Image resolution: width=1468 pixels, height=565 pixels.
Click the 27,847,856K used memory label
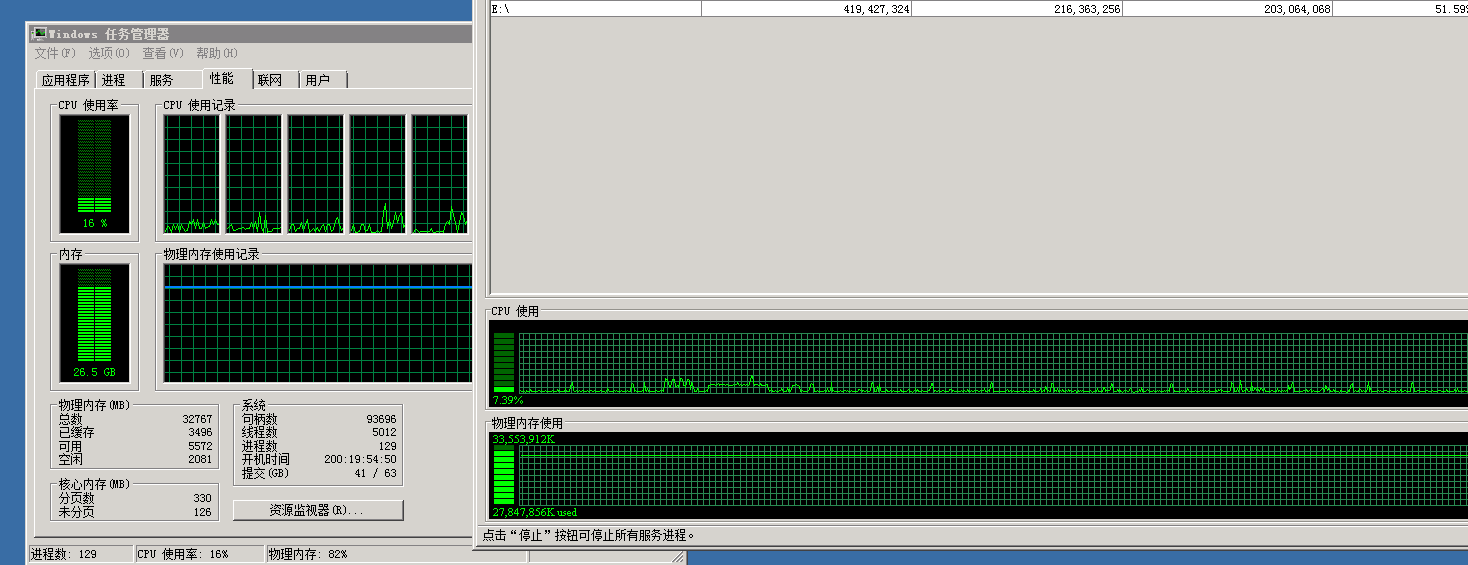coord(534,512)
